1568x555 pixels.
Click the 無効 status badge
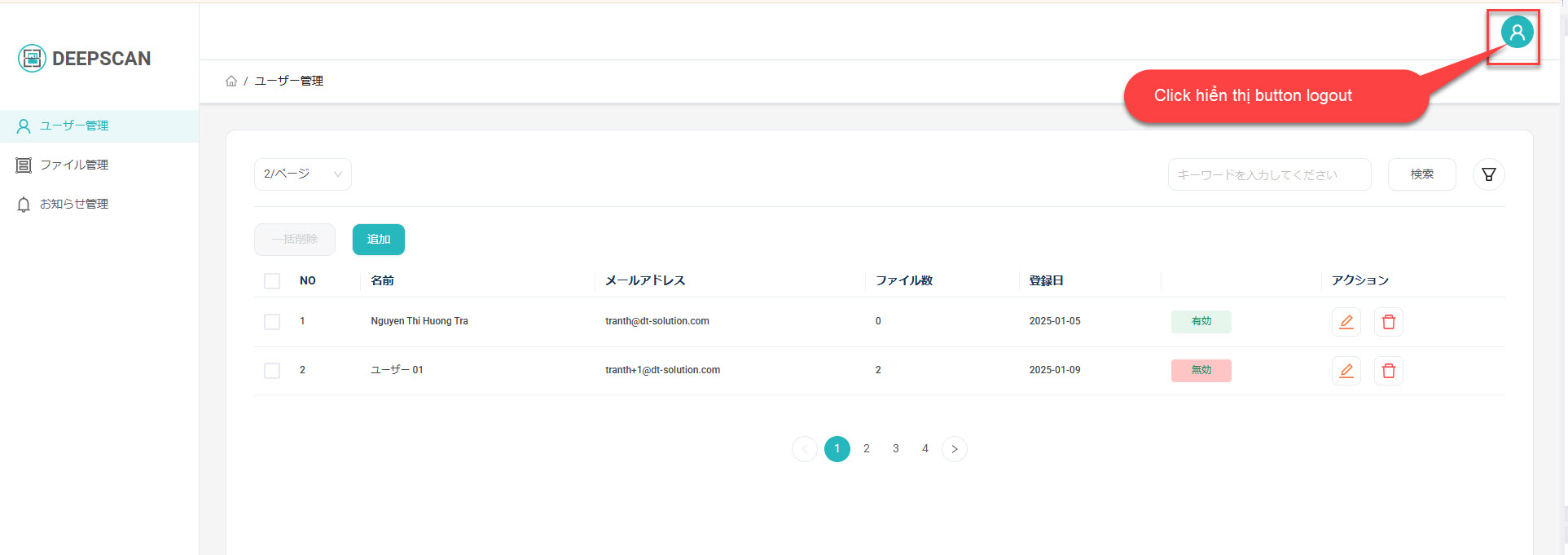point(1201,371)
